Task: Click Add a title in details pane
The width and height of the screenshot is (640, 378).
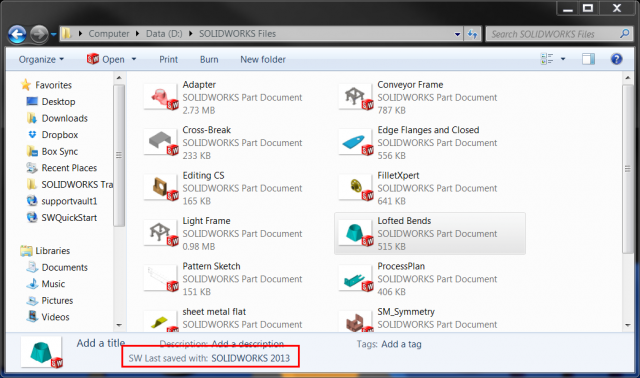Action: [x=101, y=343]
